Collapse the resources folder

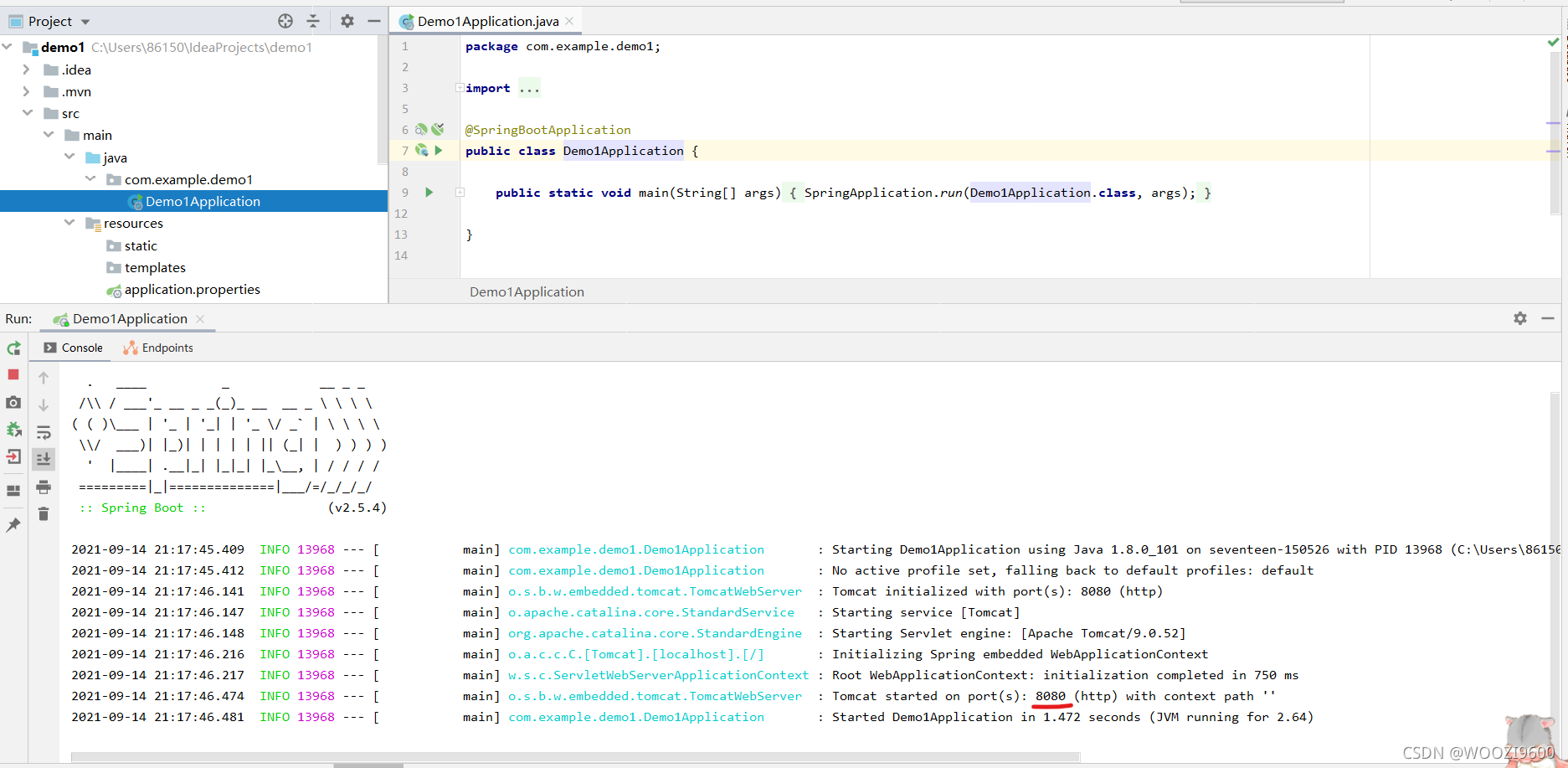point(69,223)
